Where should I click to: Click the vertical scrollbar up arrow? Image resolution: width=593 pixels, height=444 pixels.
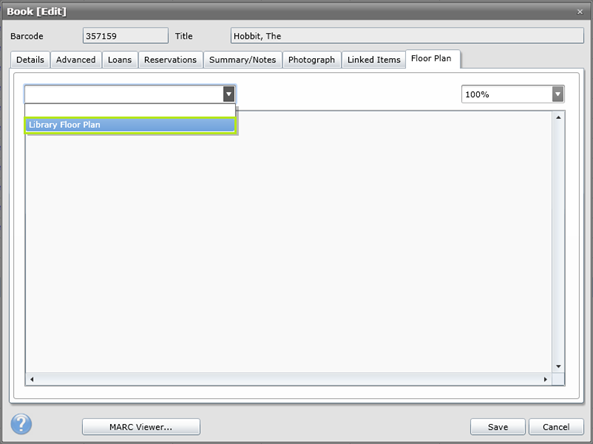[x=558, y=118]
